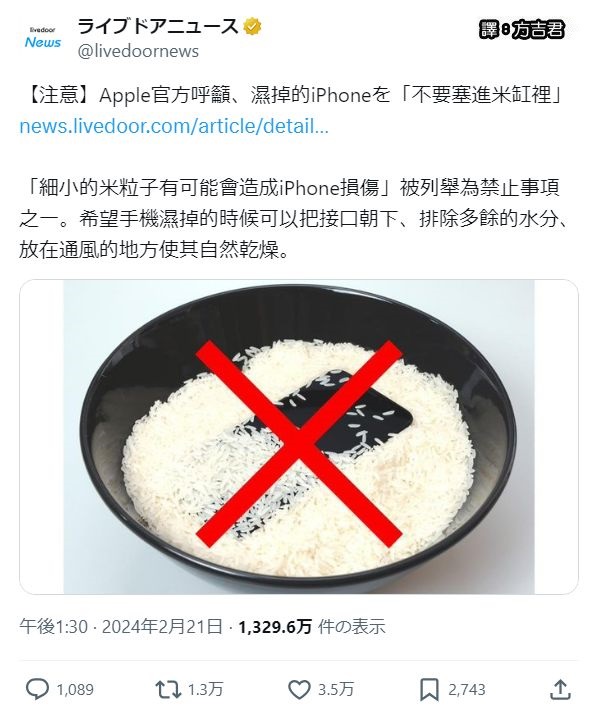
Task: Click the retweet arrows icon
Action: [x=168, y=689]
